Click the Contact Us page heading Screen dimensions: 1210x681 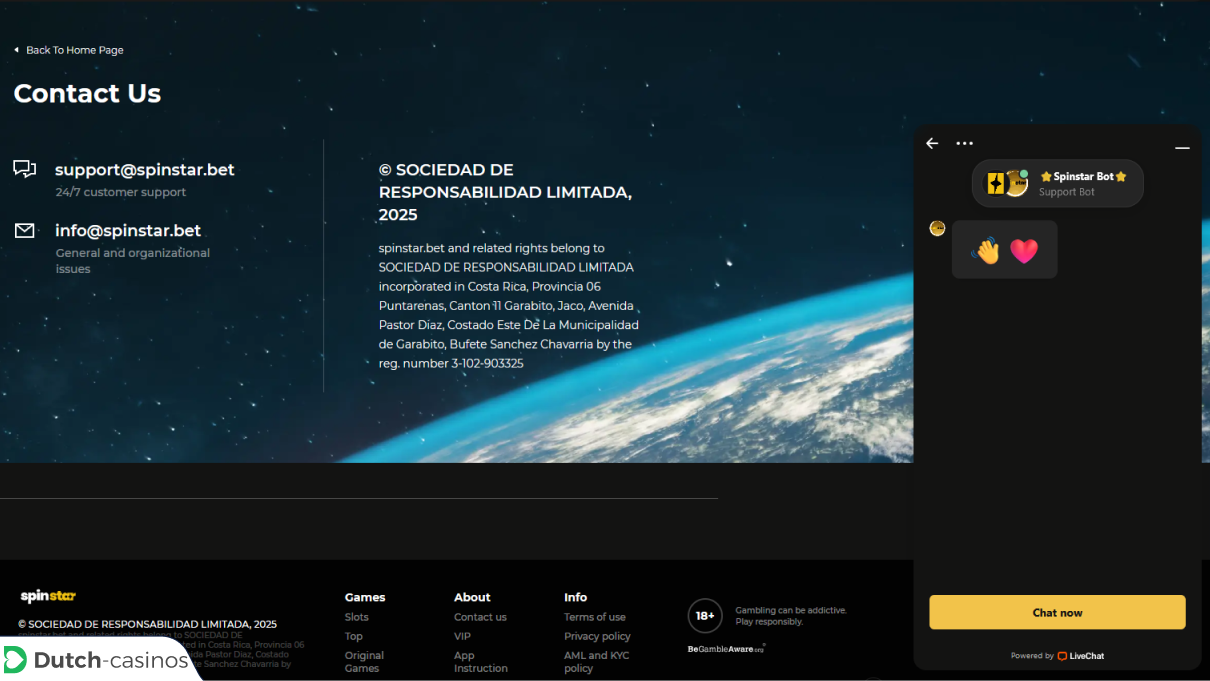(x=87, y=93)
